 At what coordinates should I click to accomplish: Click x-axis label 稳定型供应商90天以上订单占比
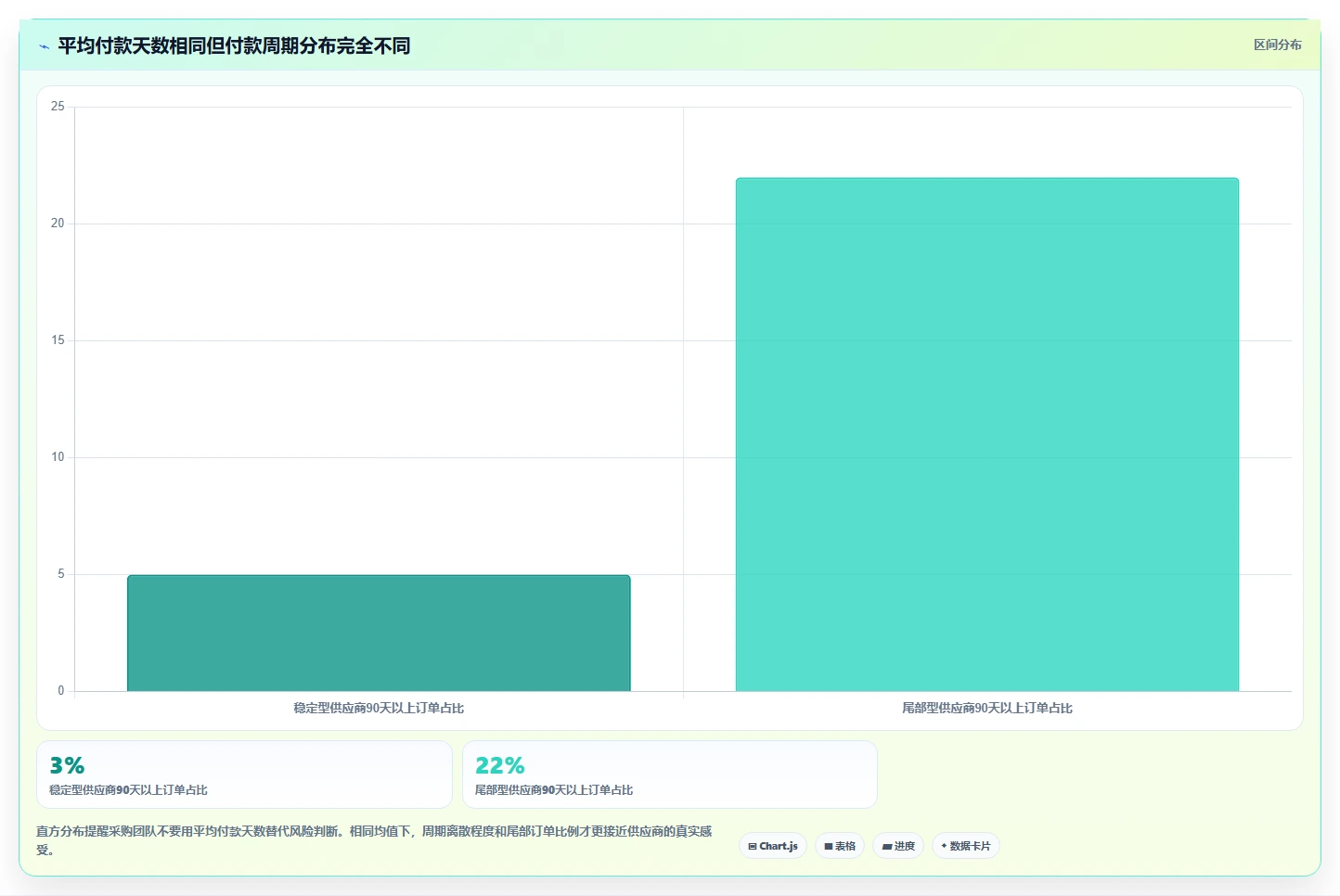379,708
